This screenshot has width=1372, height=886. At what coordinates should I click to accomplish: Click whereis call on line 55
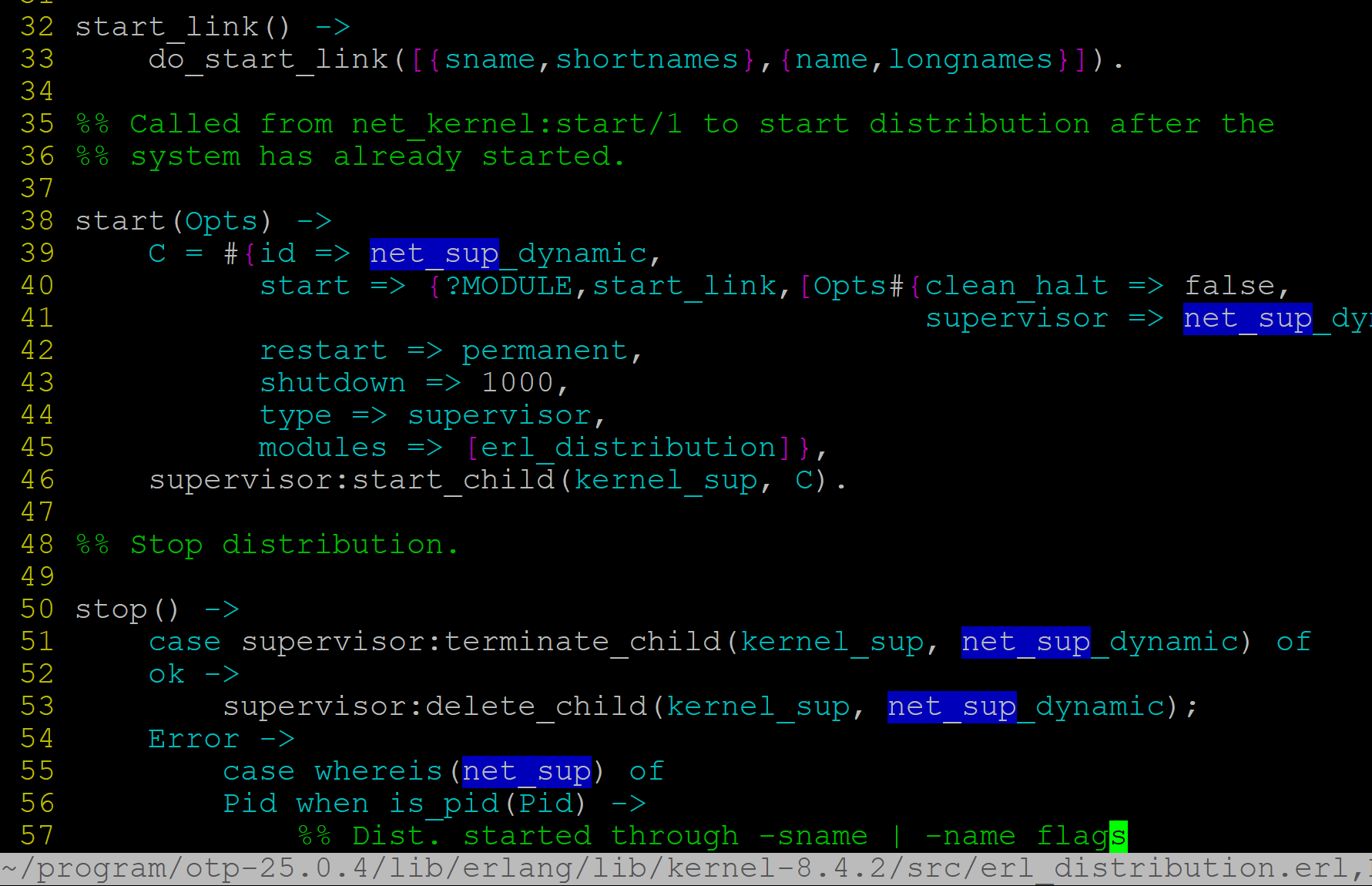378,771
